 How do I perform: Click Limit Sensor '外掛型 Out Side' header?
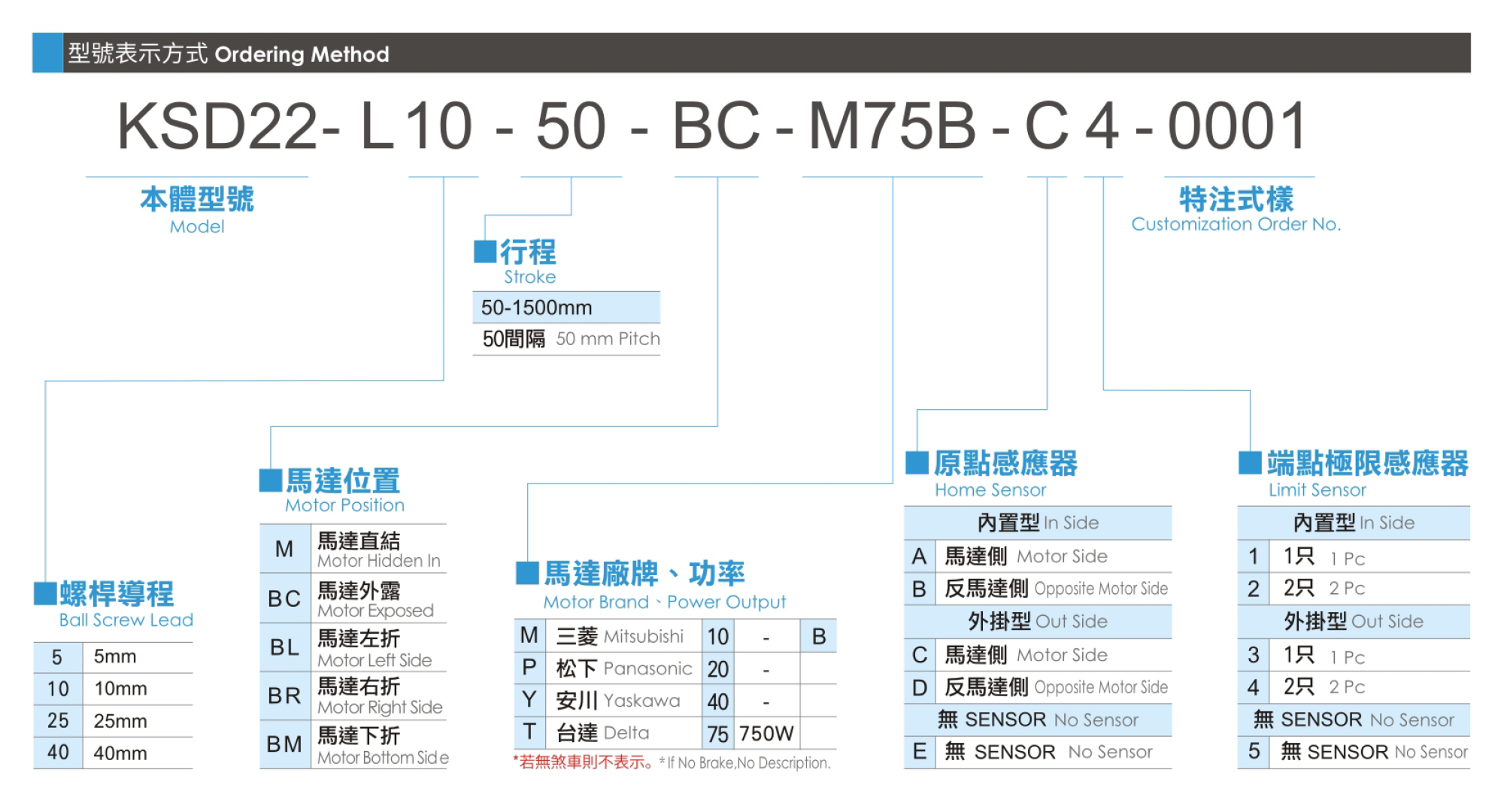pos(1354,622)
